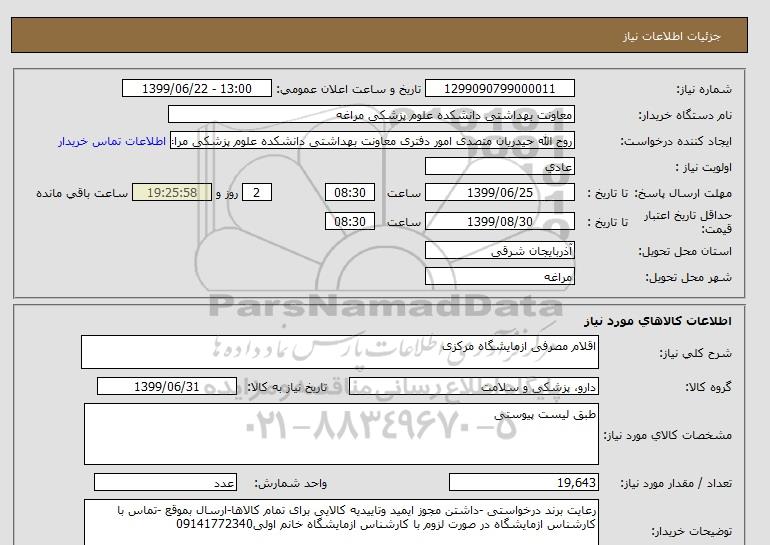
Task: Open buyer contact information link
Action: (x=112, y=141)
